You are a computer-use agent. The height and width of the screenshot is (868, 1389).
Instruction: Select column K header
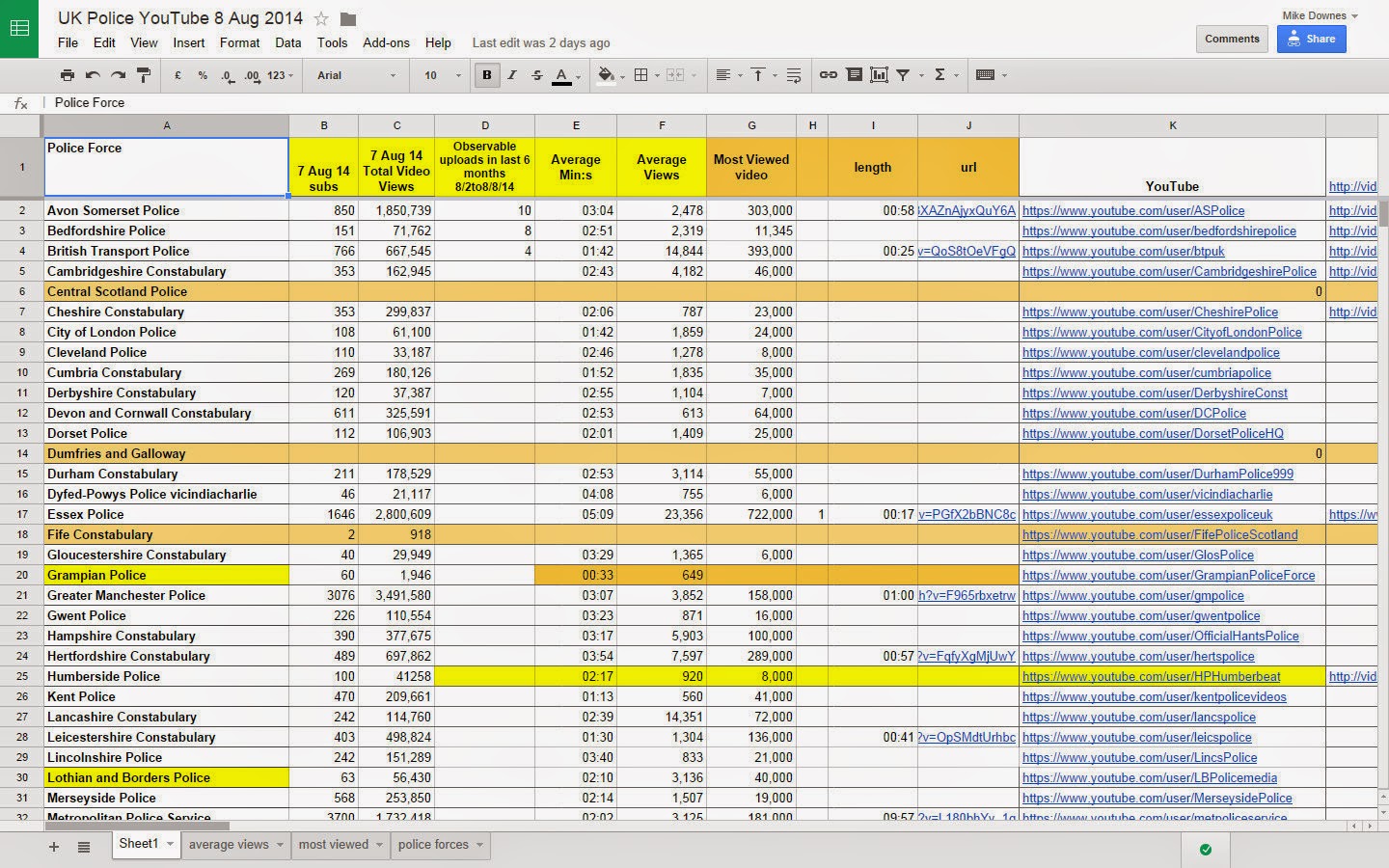pos(1172,125)
